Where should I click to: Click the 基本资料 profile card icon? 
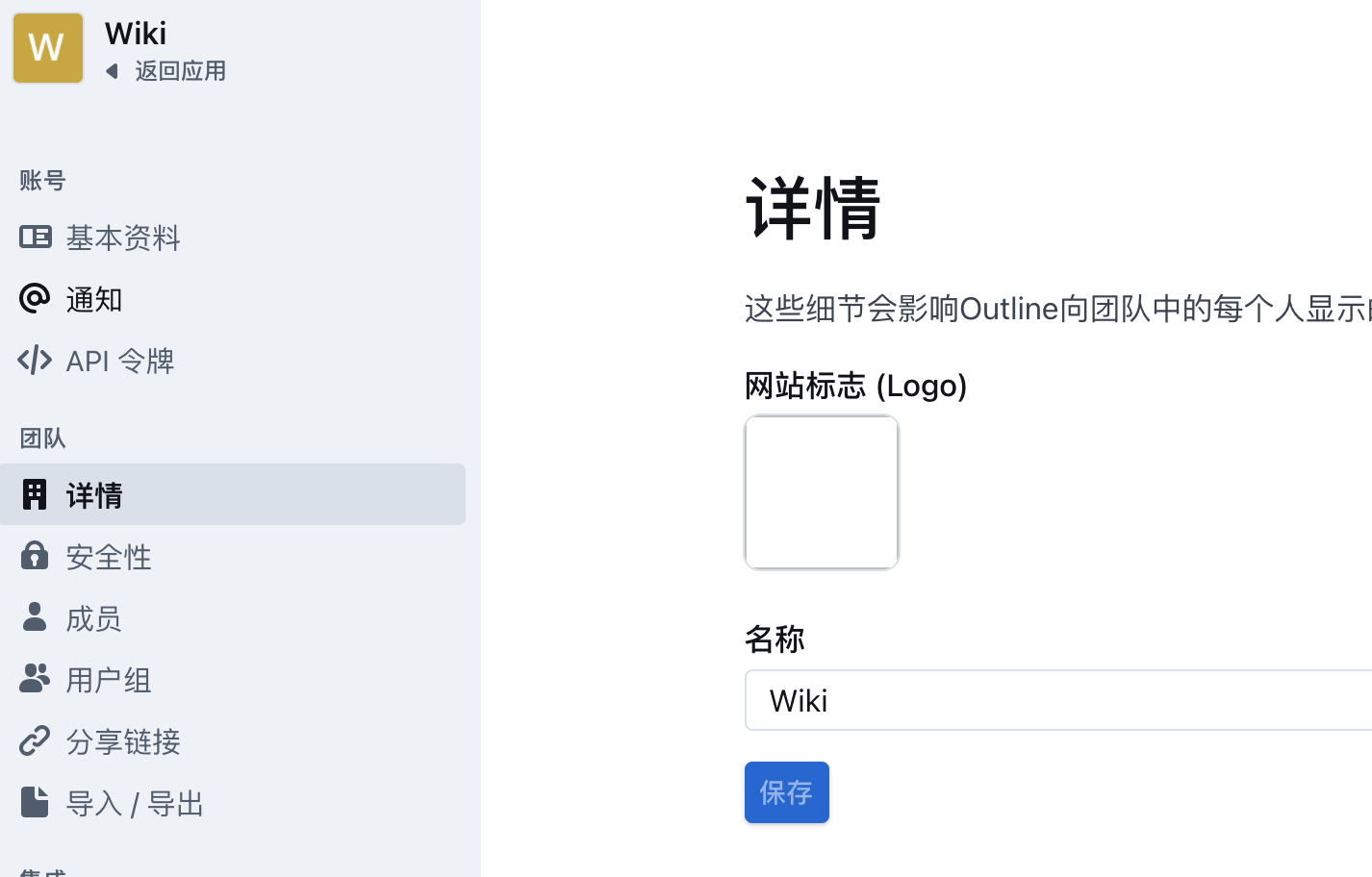pyautogui.click(x=36, y=237)
